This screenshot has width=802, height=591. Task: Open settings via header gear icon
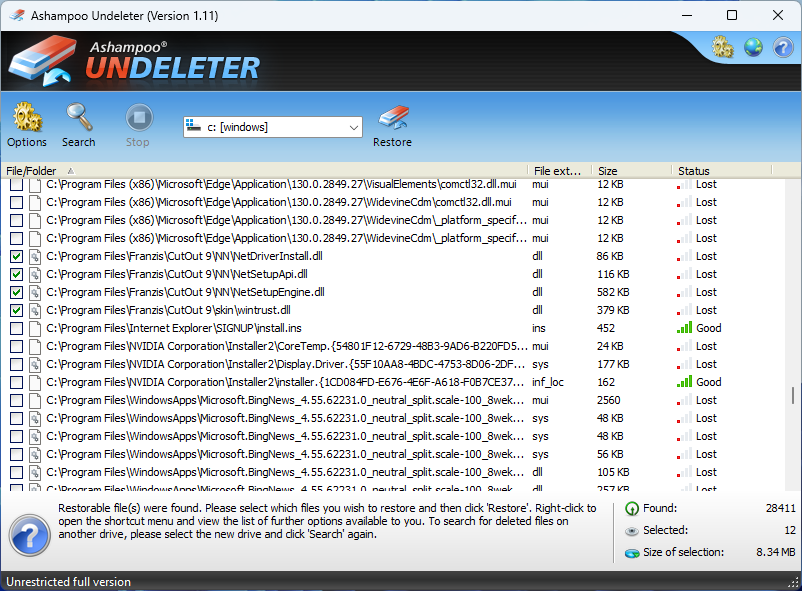(722, 47)
